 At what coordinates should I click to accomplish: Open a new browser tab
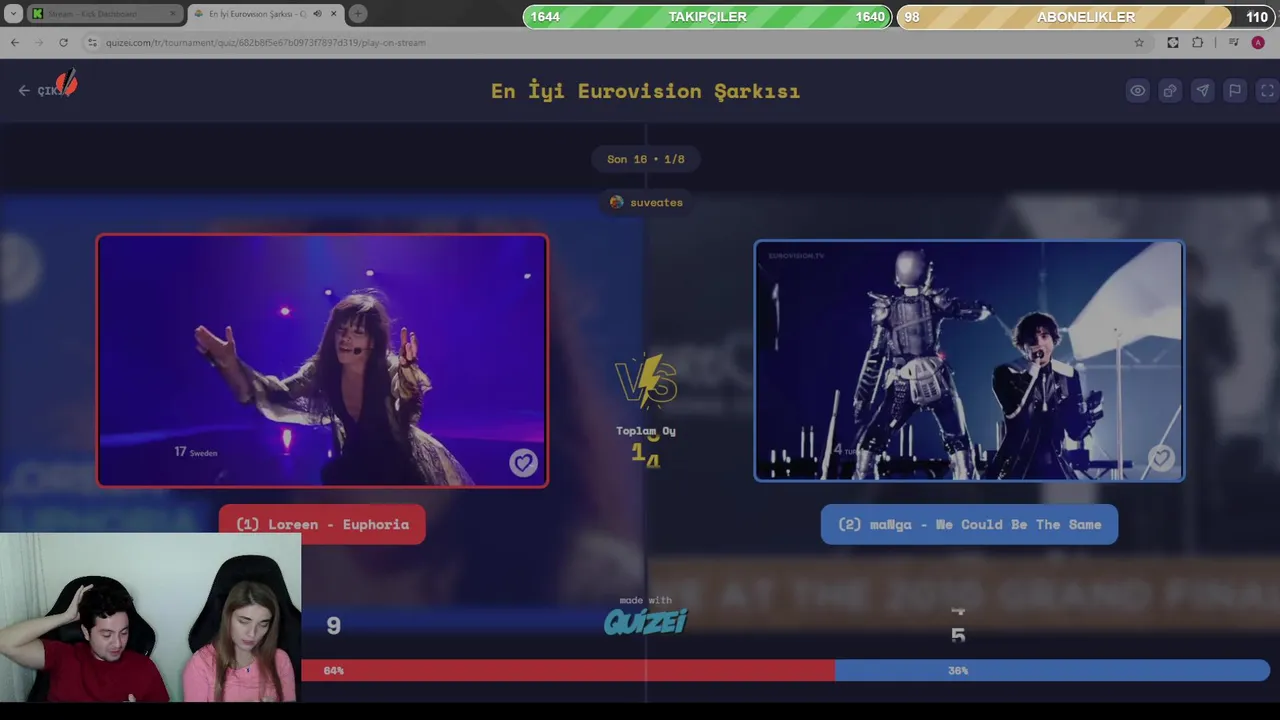coord(357,14)
